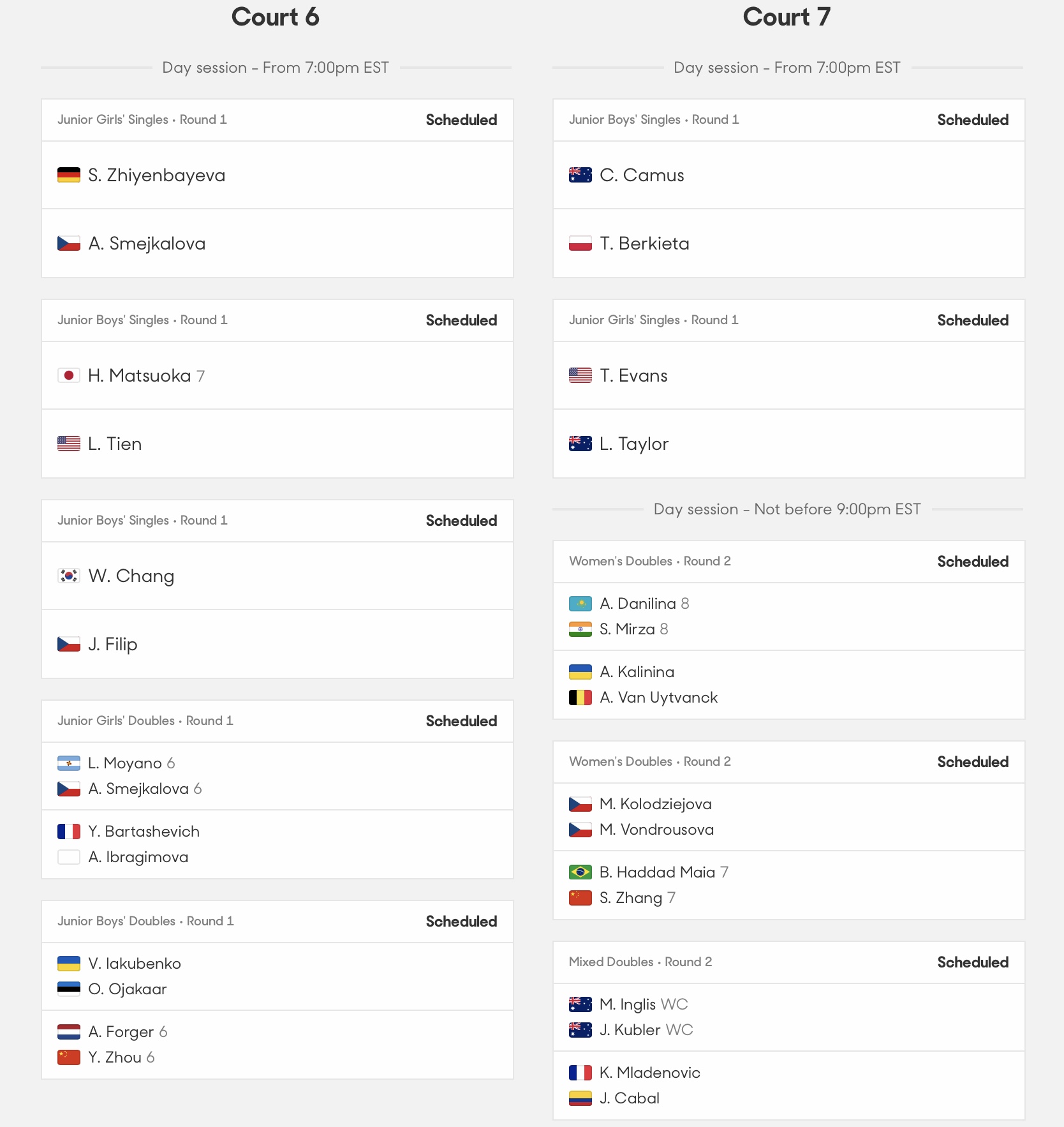Click Brazil flag next to B. Haddad Maia
Image resolution: width=1064 pixels, height=1127 pixels.
(x=580, y=872)
